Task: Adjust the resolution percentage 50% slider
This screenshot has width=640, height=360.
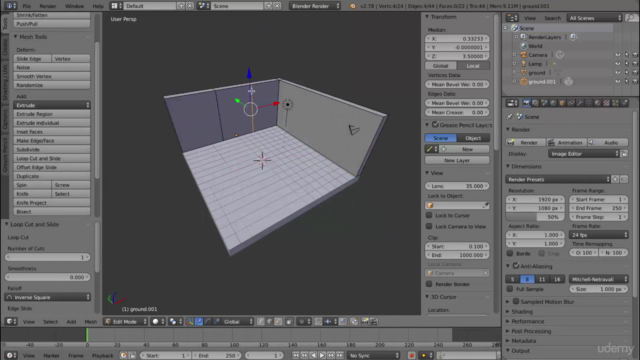Action: point(535,217)
